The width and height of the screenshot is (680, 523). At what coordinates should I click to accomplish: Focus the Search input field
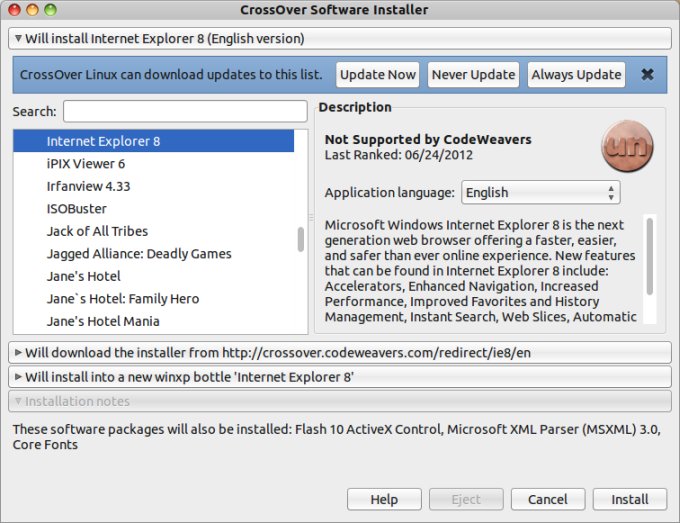click(185, 111)
